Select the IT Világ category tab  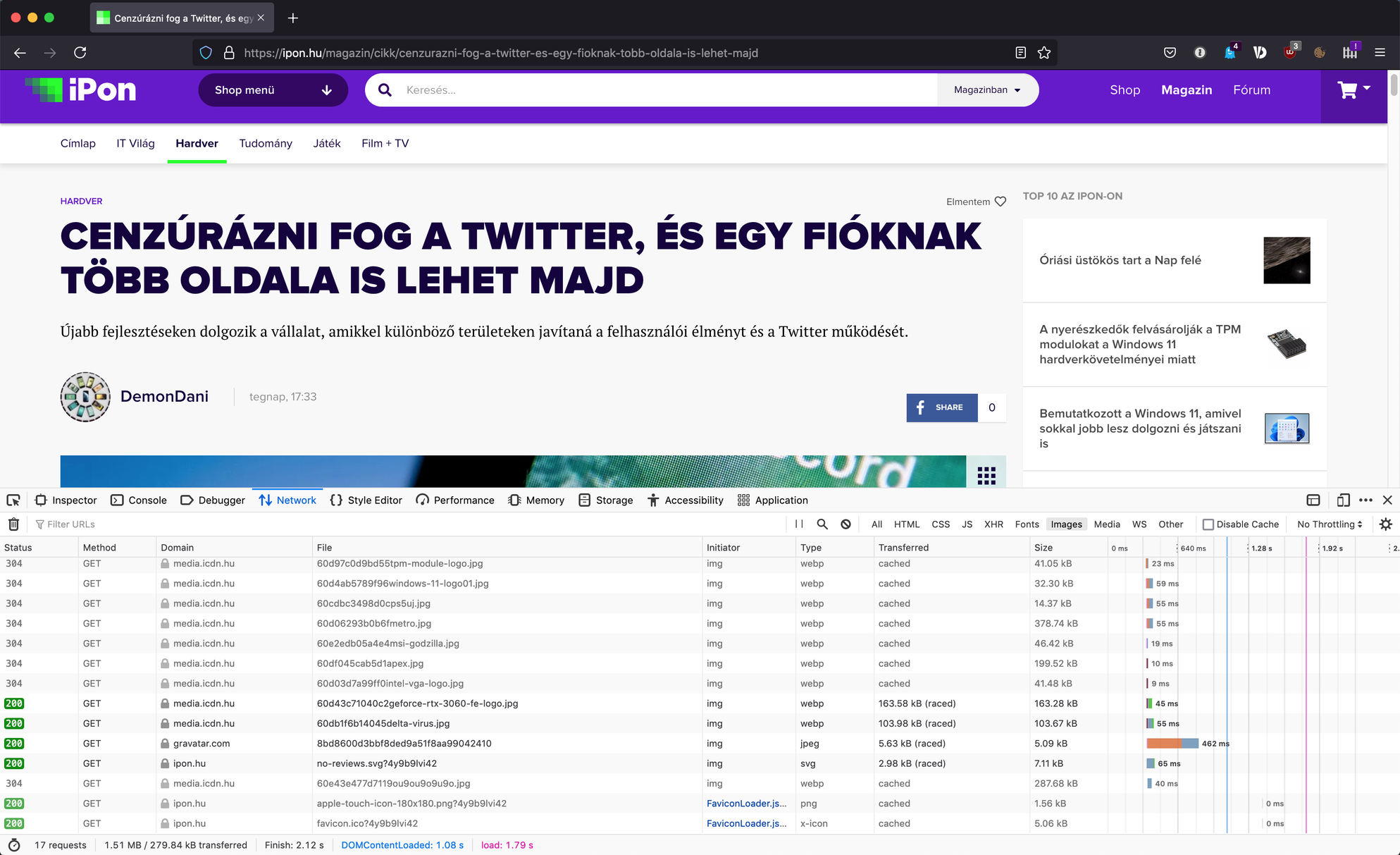(x=135, y=144)
